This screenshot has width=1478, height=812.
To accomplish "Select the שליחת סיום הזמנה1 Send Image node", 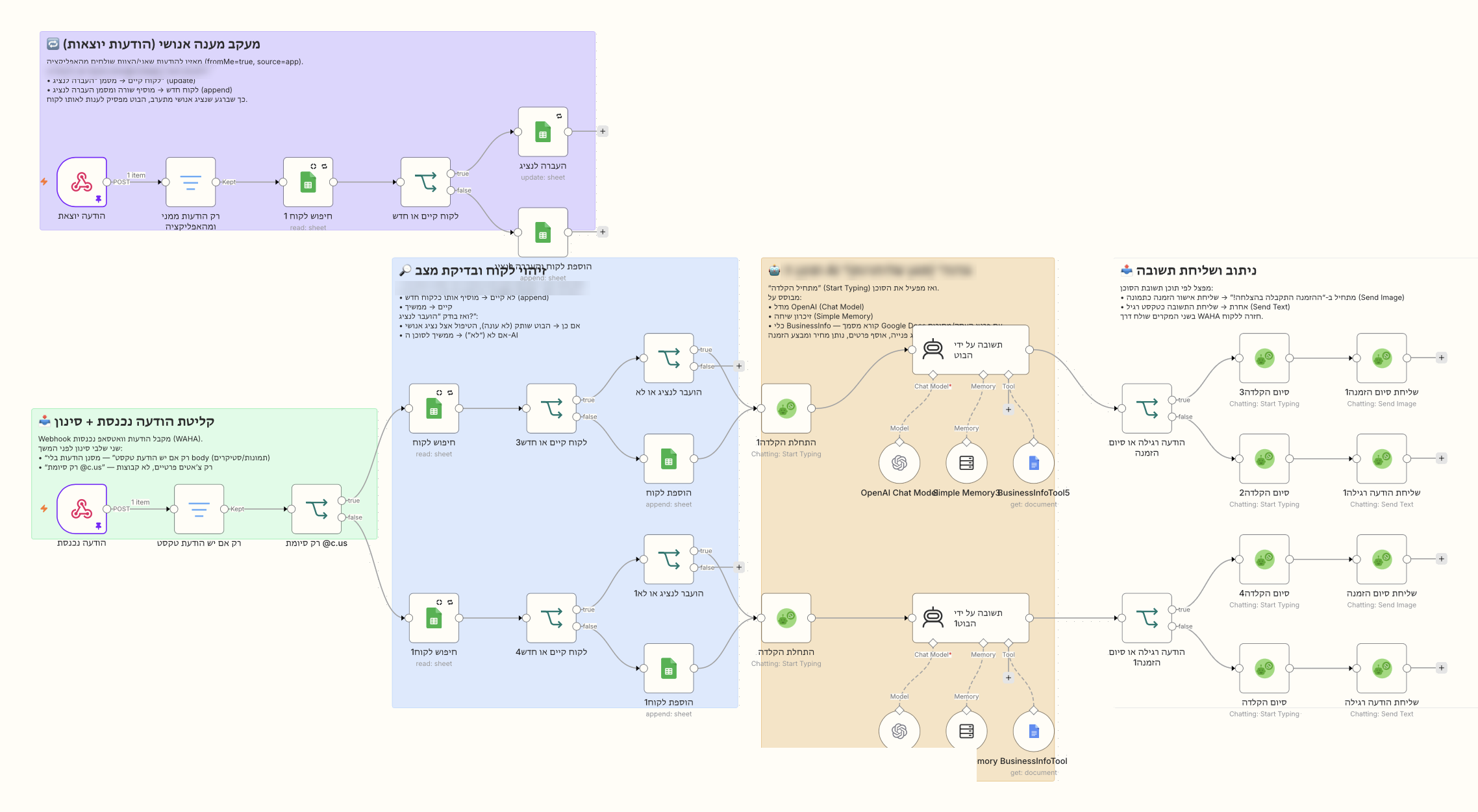I will point(1382,358).
